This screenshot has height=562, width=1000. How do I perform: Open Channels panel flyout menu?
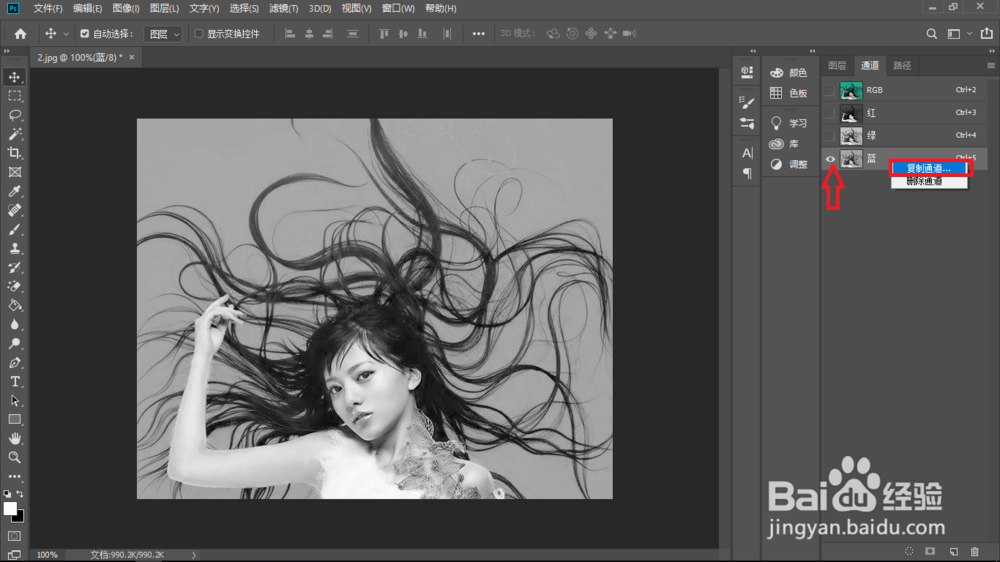[990, 66]
